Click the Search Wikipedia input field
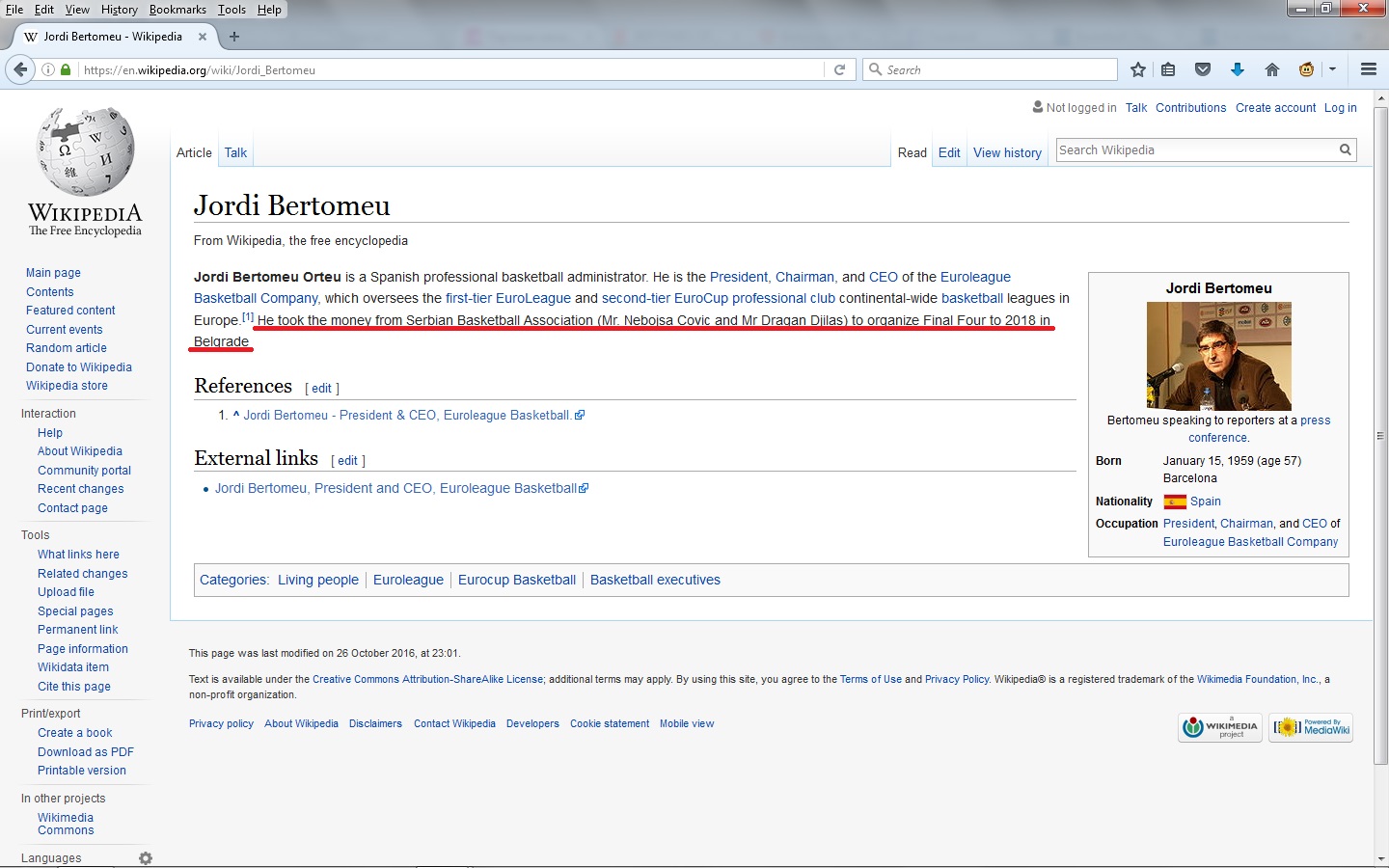1389x868 pixels. click(1196, 149)
